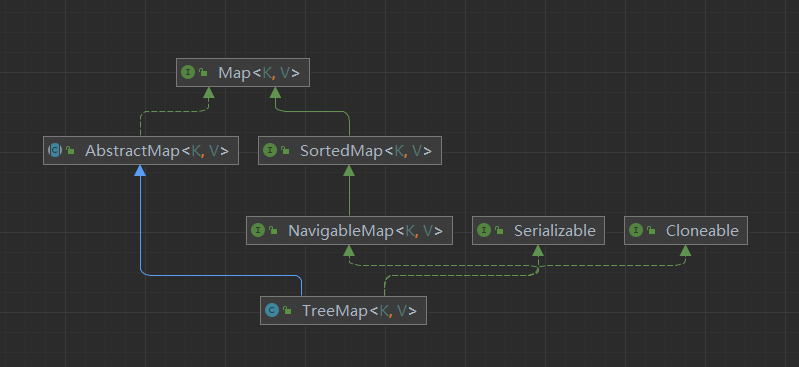Click the interface icon on the NavigableMap node
The height and width of the screenshot is (367, 799).
258,230
